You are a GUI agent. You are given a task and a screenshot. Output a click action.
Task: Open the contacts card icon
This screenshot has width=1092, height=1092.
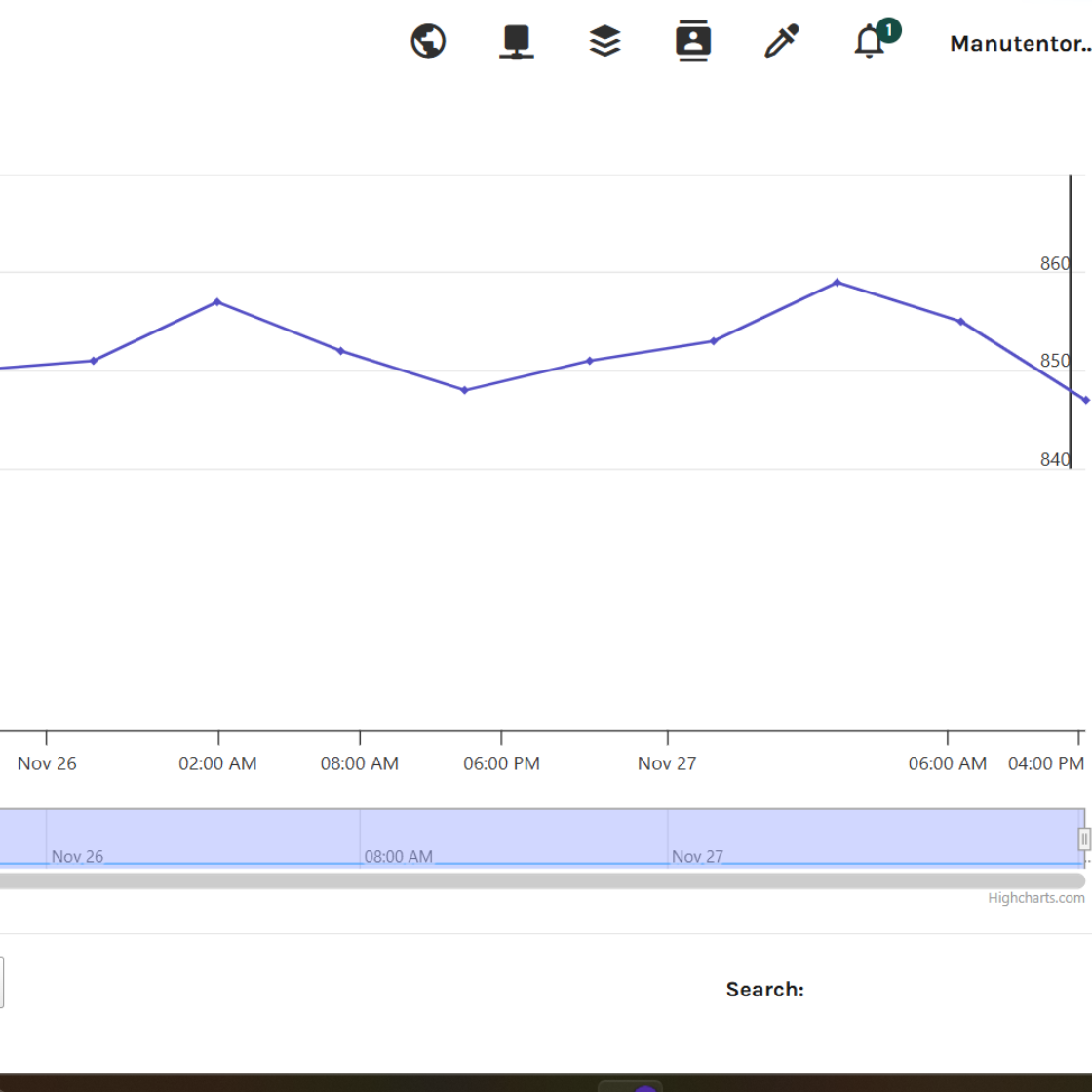click(693, 42)
